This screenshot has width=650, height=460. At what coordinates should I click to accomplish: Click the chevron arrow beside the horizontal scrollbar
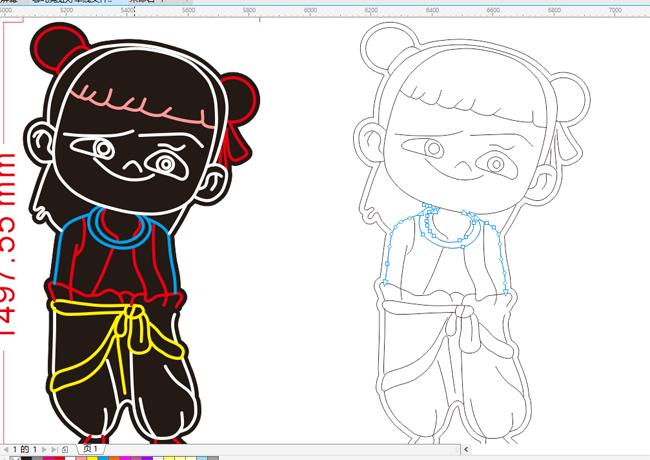click(466, 449)
